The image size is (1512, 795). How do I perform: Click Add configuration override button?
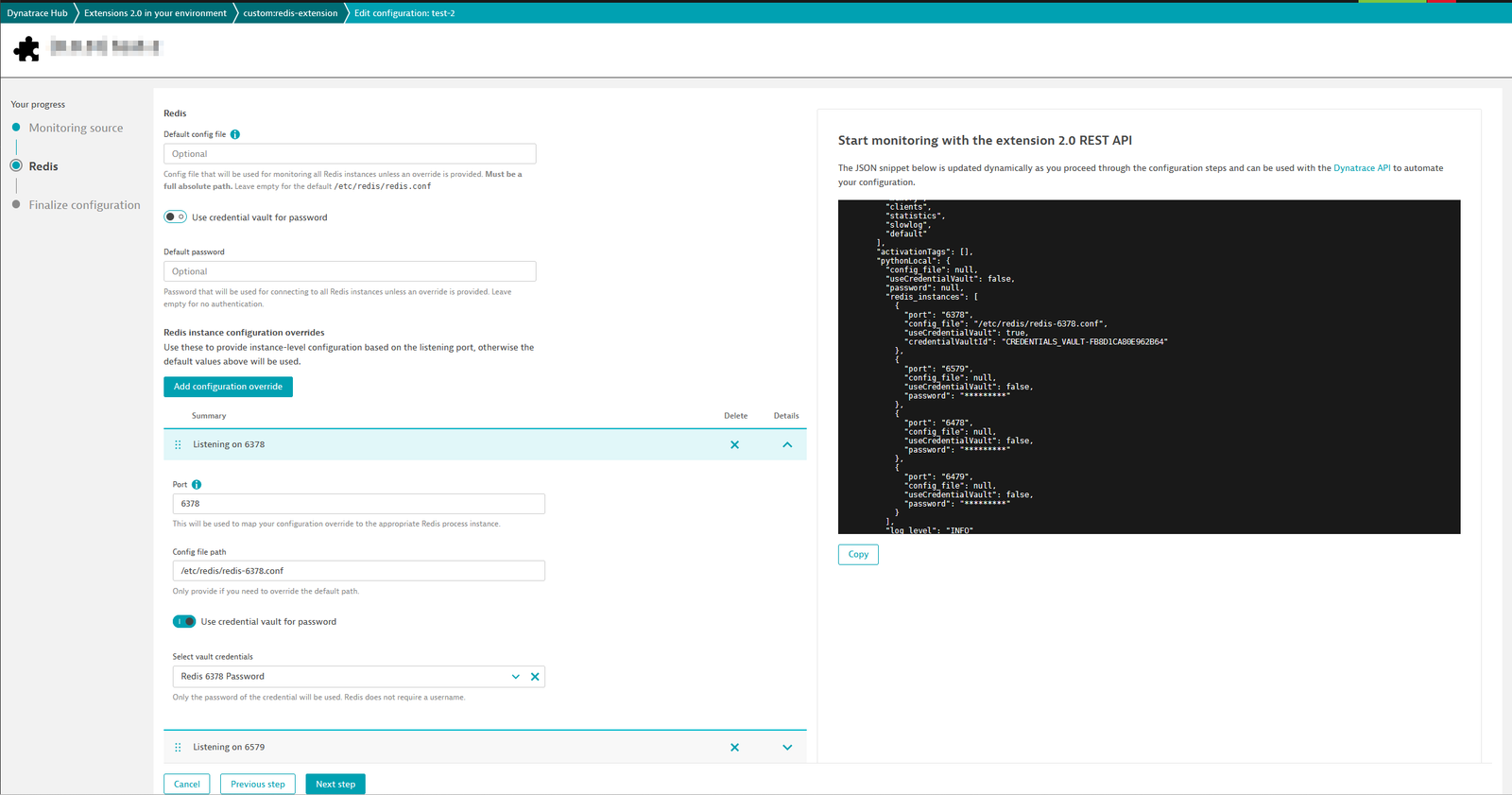228,387
